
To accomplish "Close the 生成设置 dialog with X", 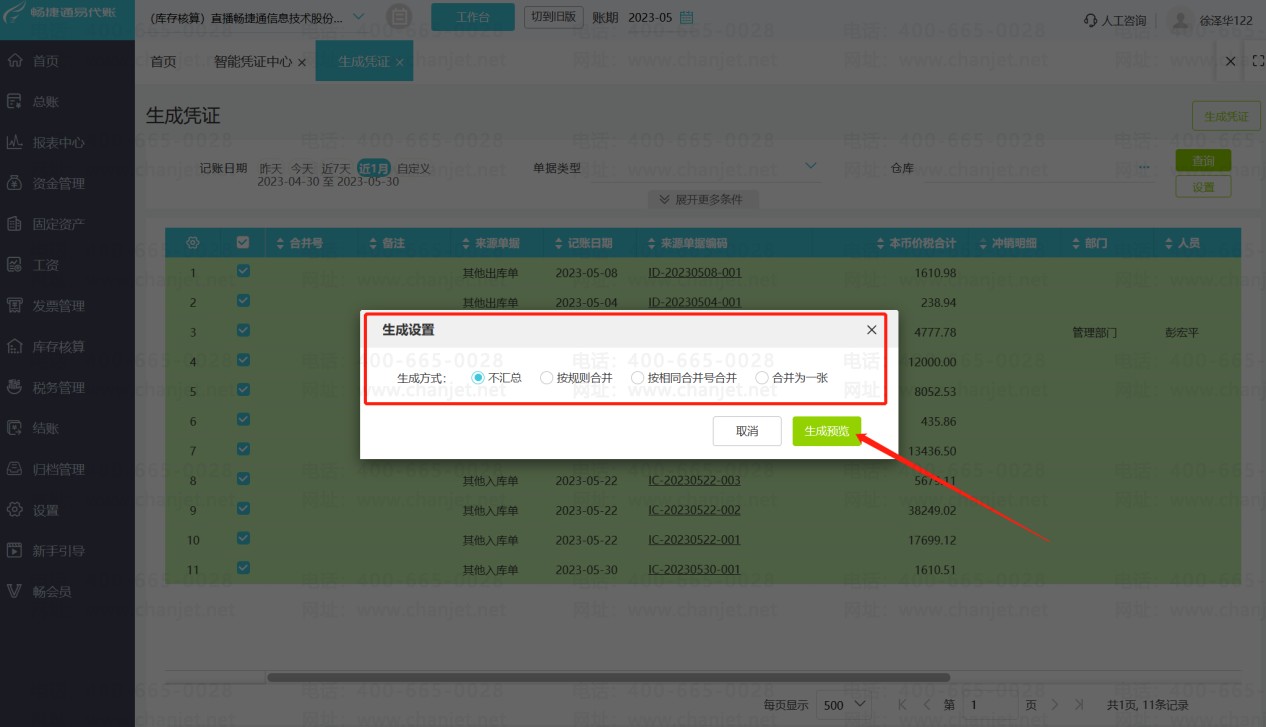I will pos(871,330).
